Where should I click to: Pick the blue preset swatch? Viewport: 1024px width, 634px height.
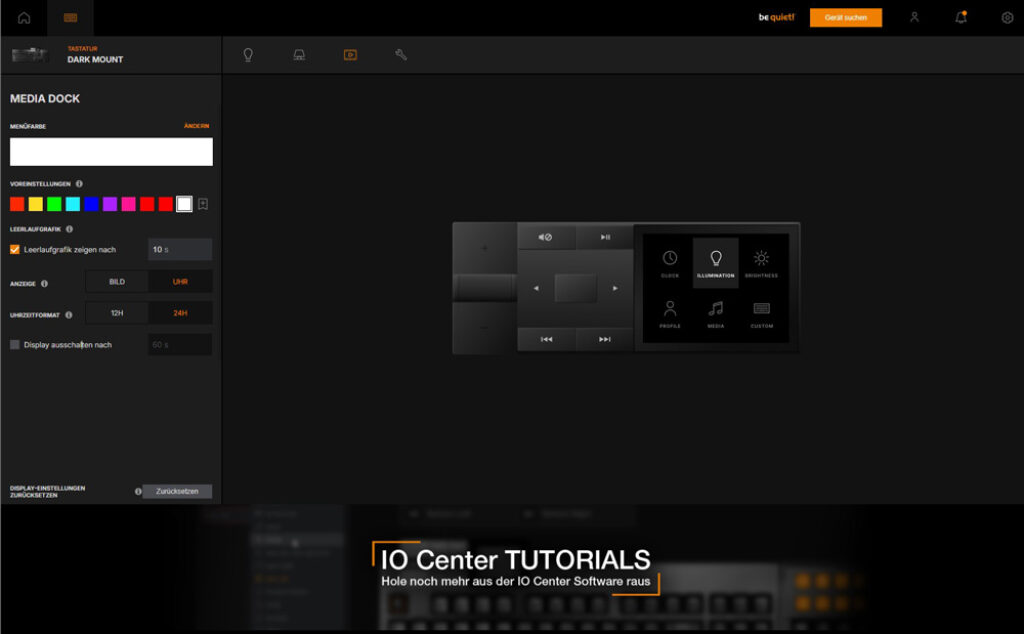pos(91,204)
